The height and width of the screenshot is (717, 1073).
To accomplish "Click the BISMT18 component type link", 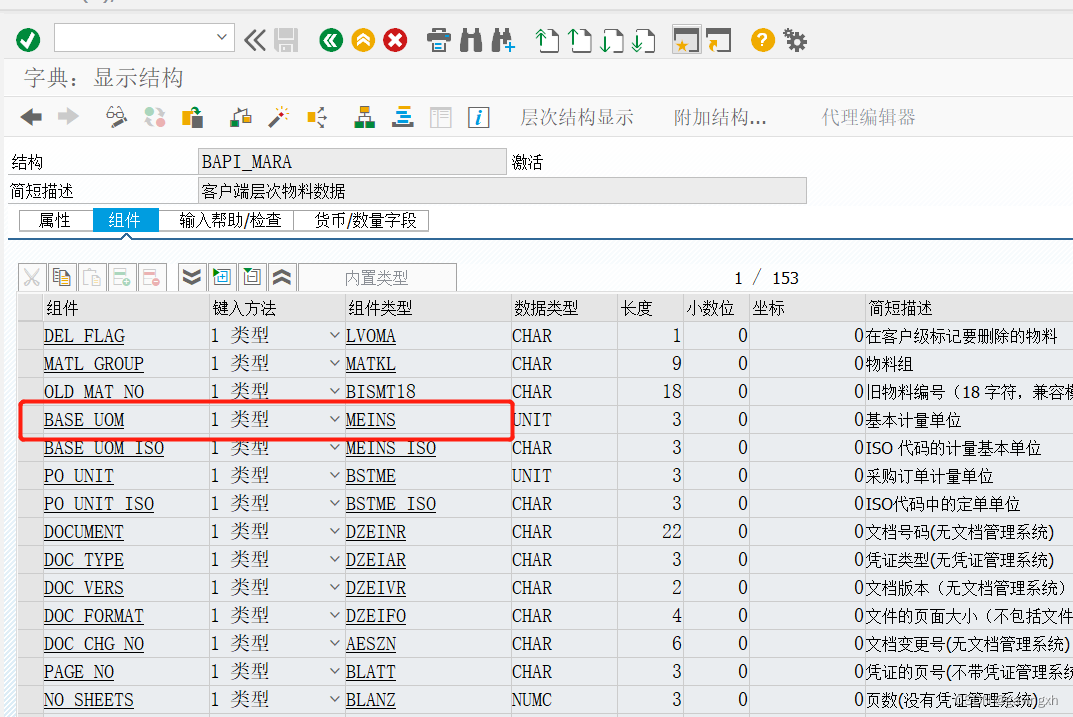I will tap(380, 392).
